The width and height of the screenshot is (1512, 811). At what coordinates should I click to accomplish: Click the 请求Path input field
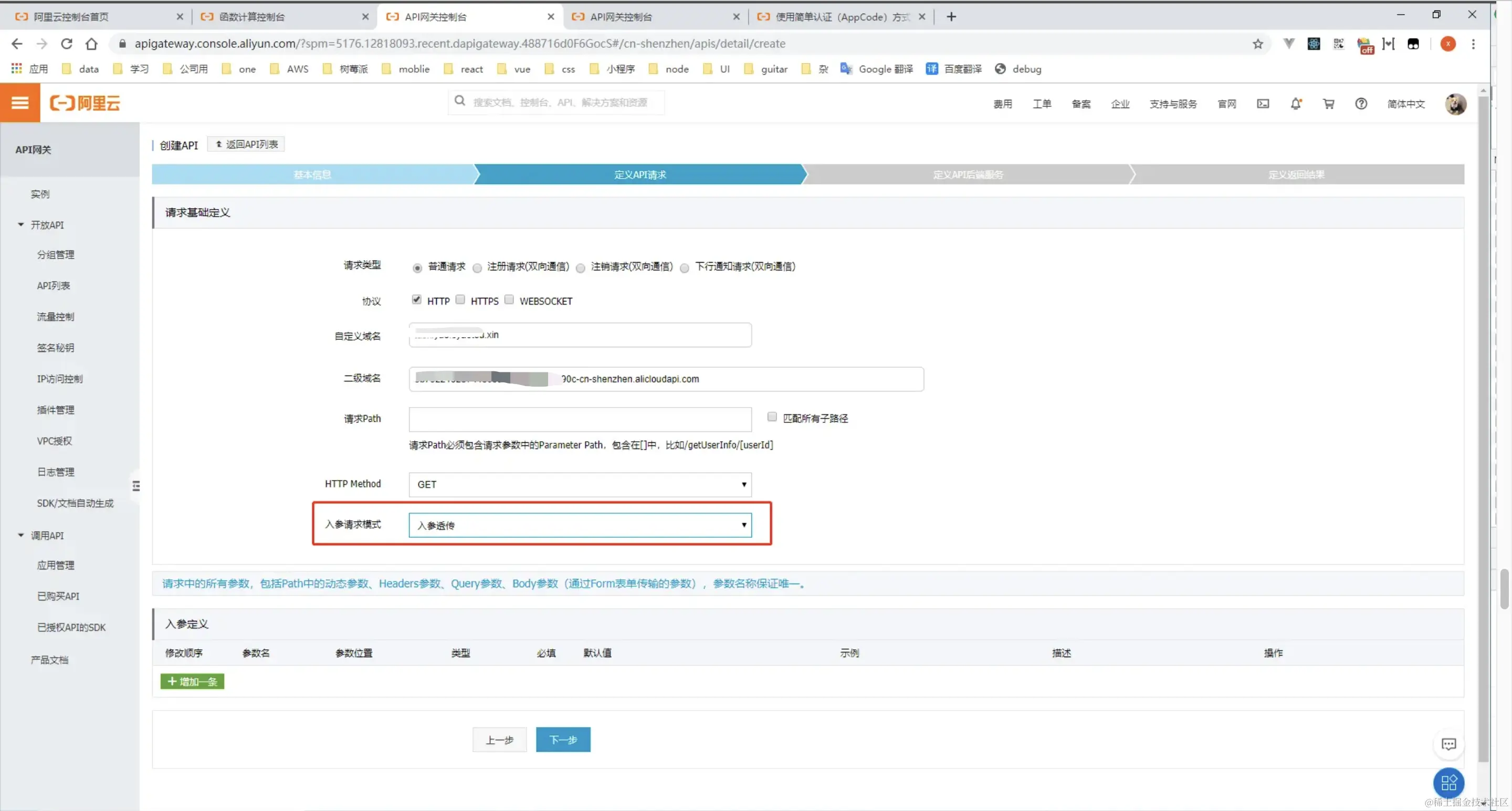(580, 419)
